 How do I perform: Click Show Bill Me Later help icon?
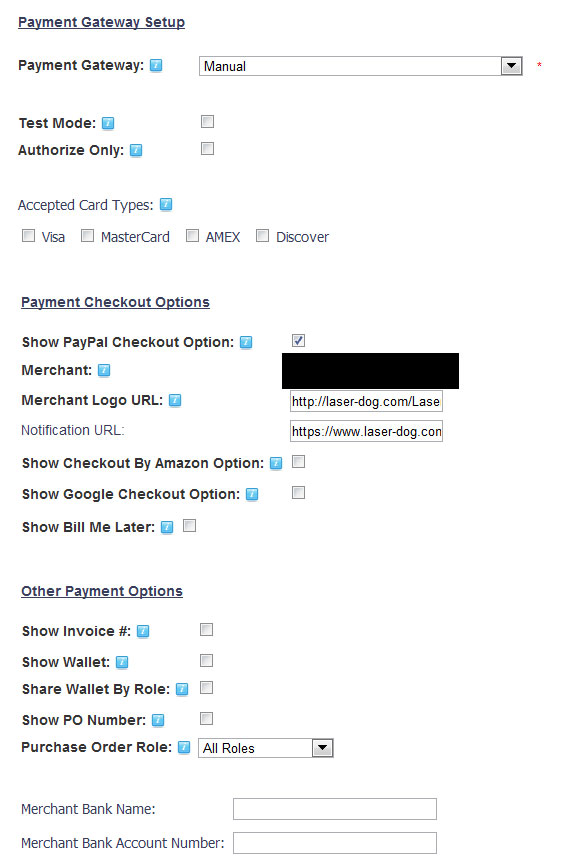pyautogui.click(x=167, y=527)
